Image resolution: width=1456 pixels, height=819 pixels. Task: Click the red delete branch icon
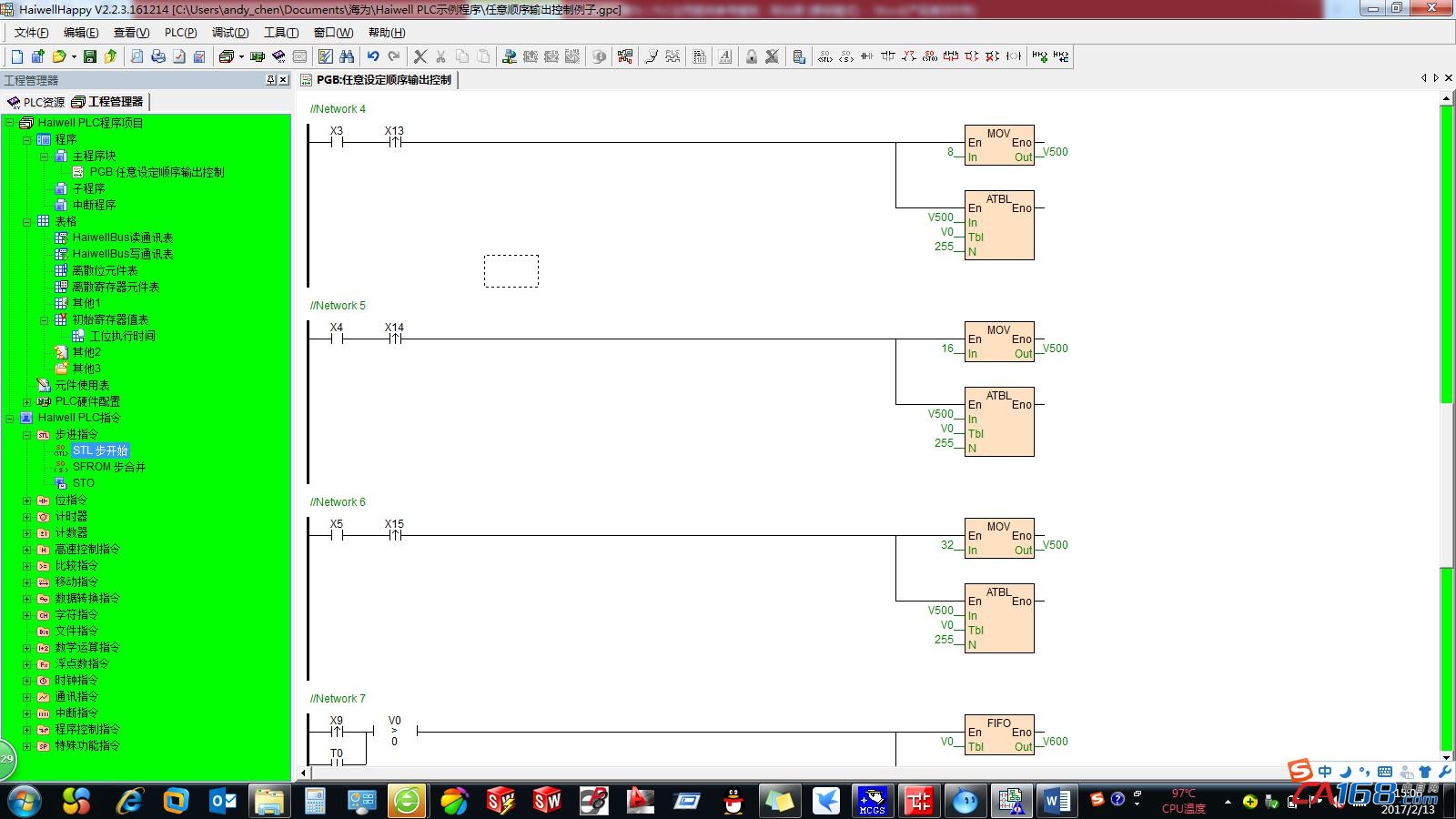(993, 56)
